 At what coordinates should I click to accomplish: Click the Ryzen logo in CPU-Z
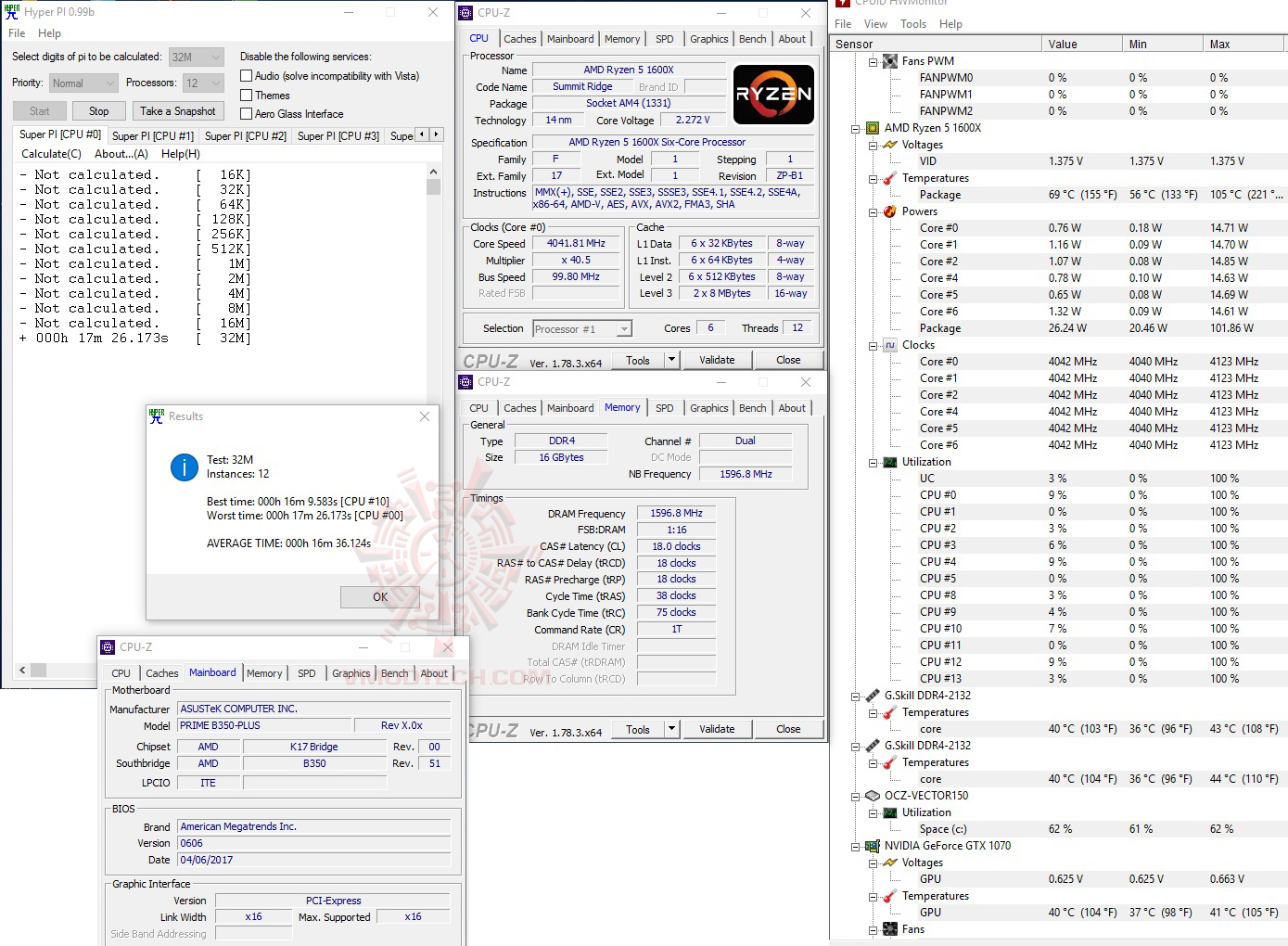tap(773, 94)
